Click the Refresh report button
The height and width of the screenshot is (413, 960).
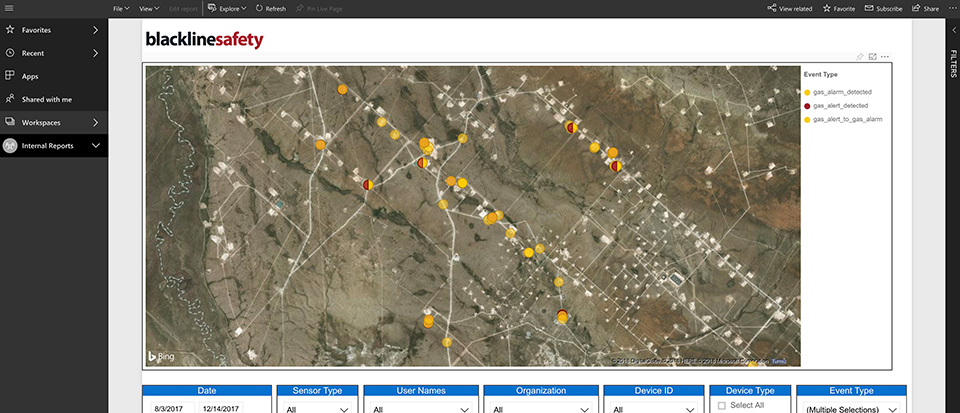tap(270, 8)
